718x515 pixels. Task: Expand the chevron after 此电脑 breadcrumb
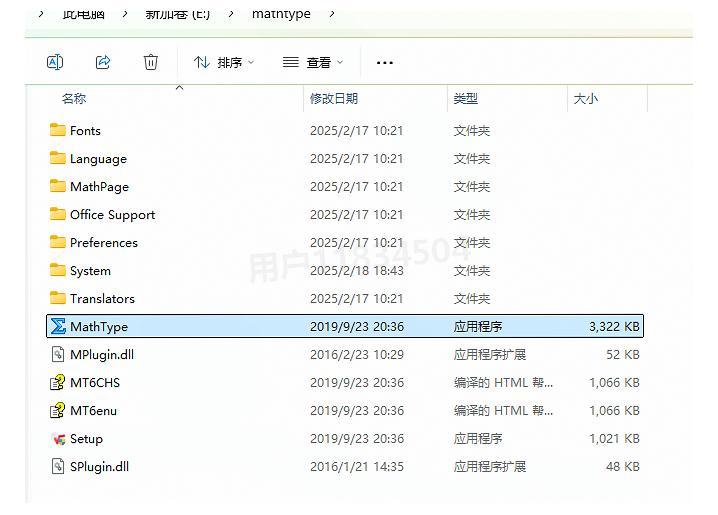pos(125,14)
